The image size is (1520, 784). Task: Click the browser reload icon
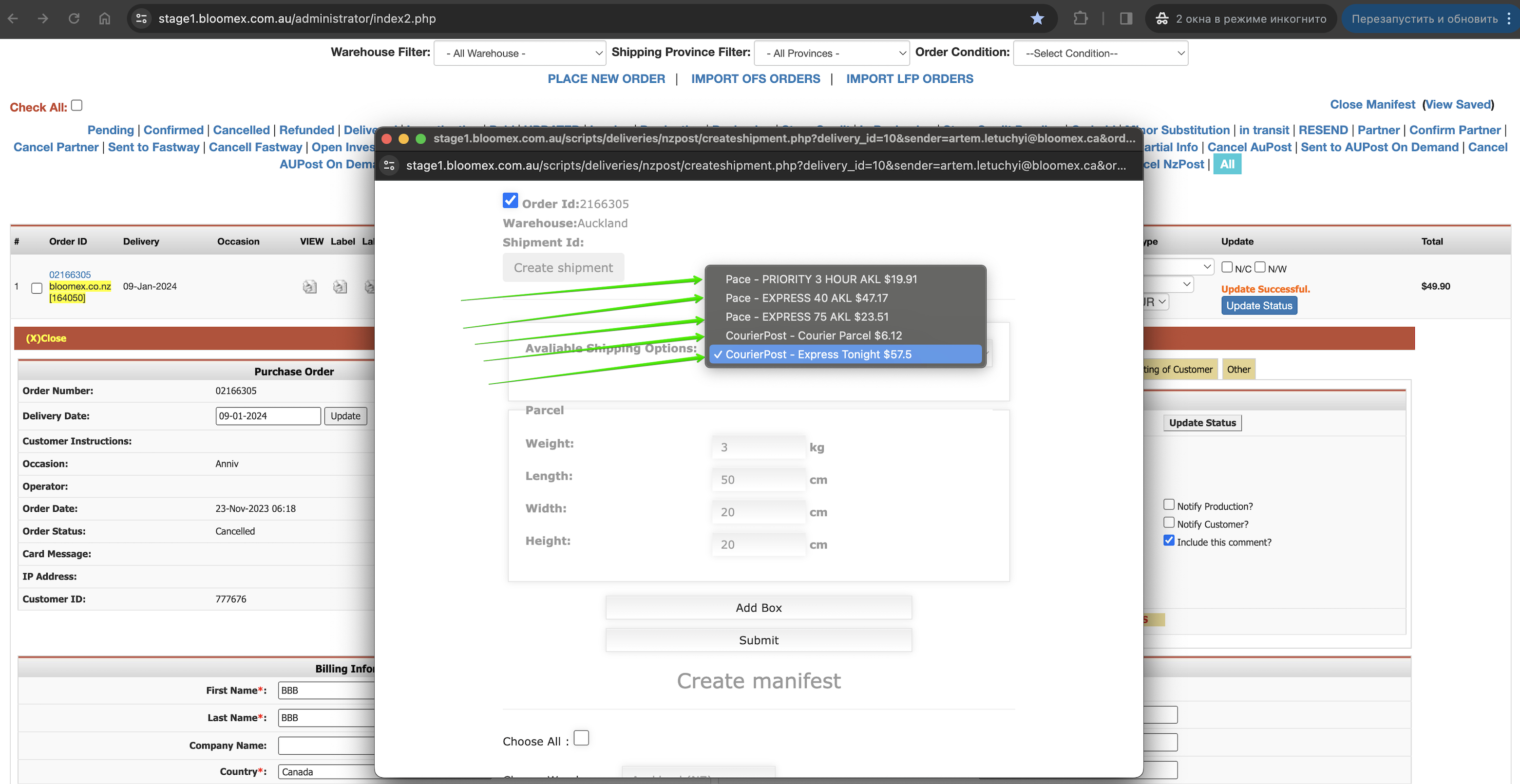tap(74, 19)
